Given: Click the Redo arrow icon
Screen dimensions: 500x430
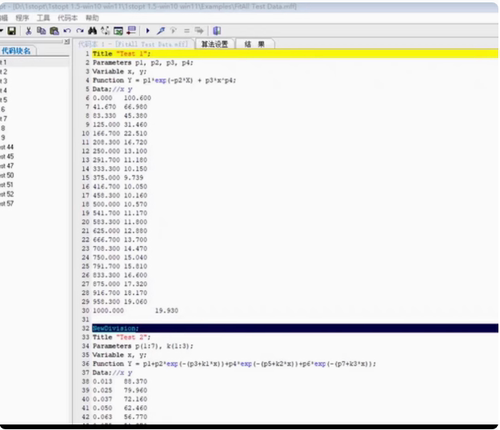Looking at the screenshot, I should click(x=80, y=31).
